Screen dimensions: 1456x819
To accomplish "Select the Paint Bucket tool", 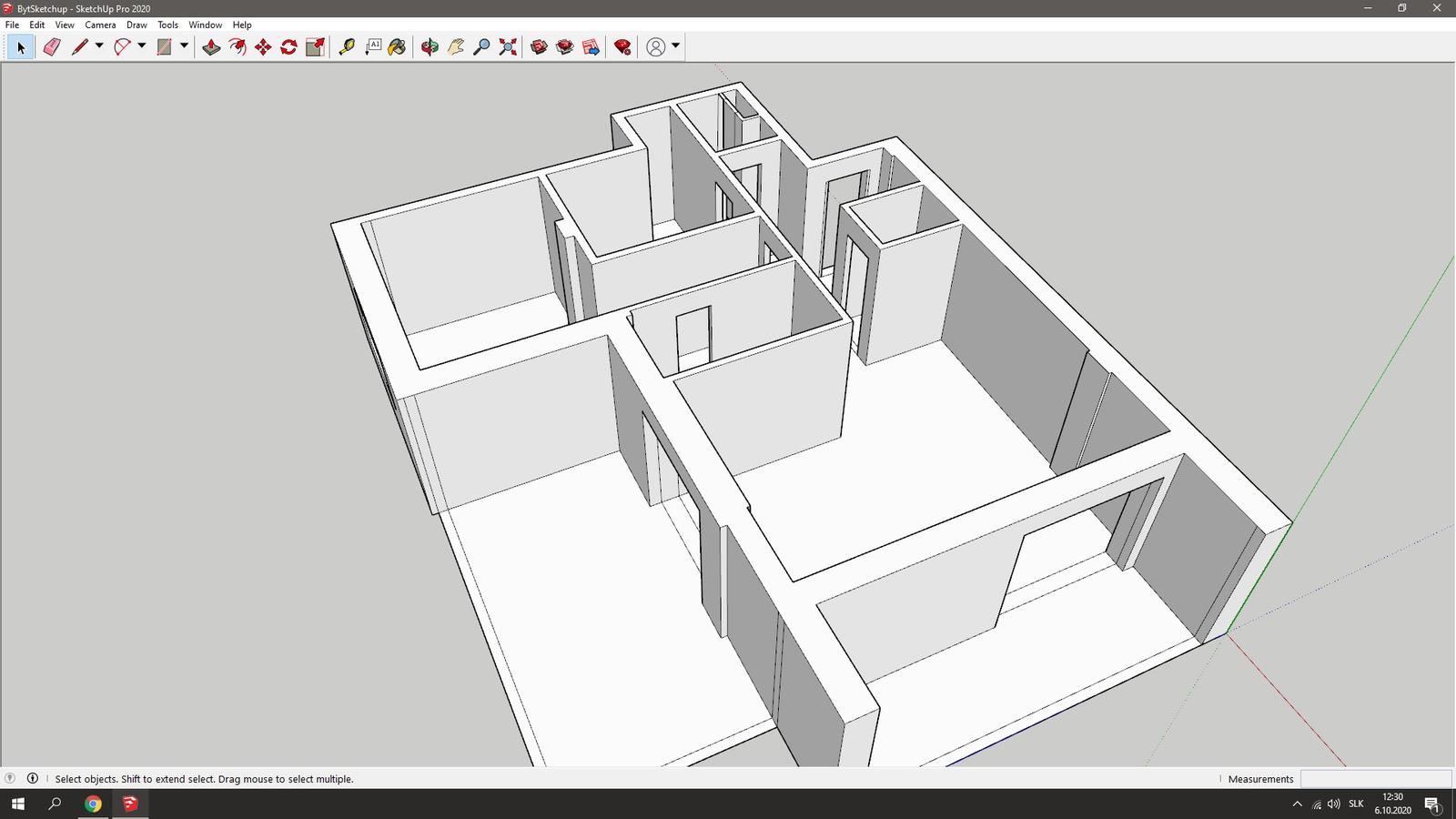I will click(x=397, y=47).
